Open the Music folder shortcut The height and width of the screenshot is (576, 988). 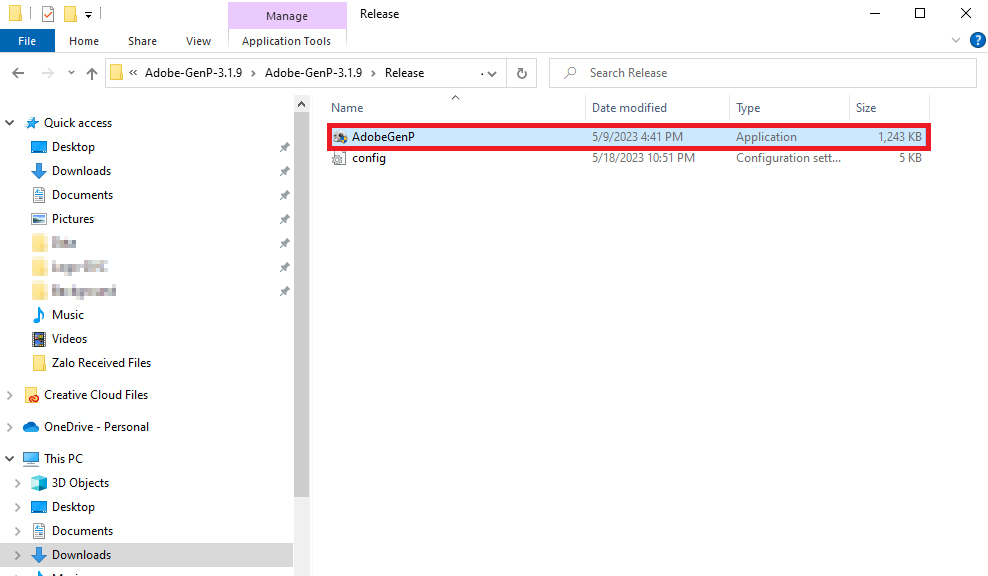pyautogui.click(x=67, y=314)
